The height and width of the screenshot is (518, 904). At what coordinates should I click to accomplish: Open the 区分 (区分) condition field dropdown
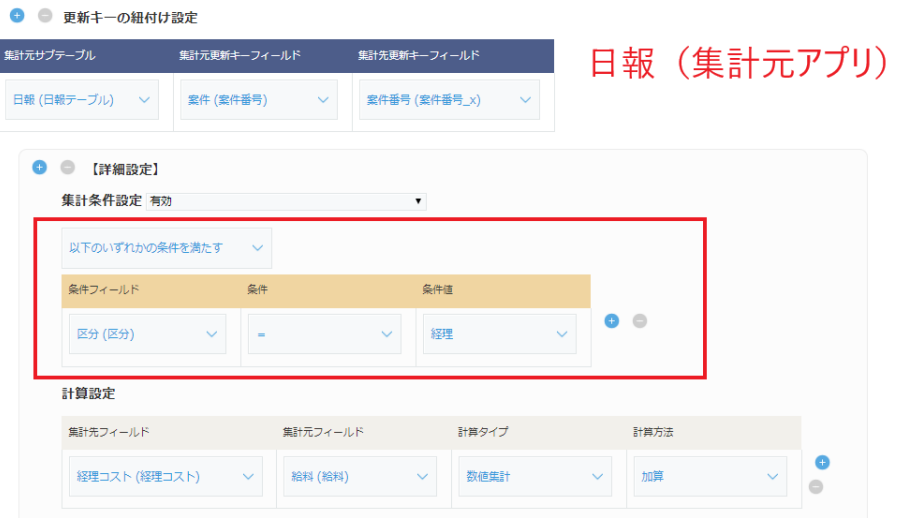[148, 334]
